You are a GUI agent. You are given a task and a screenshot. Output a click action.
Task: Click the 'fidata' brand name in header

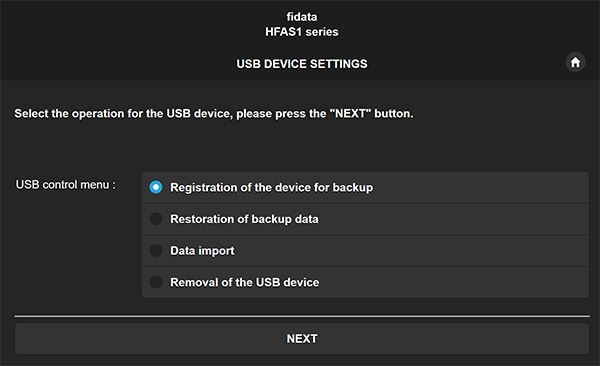(302, 17)
